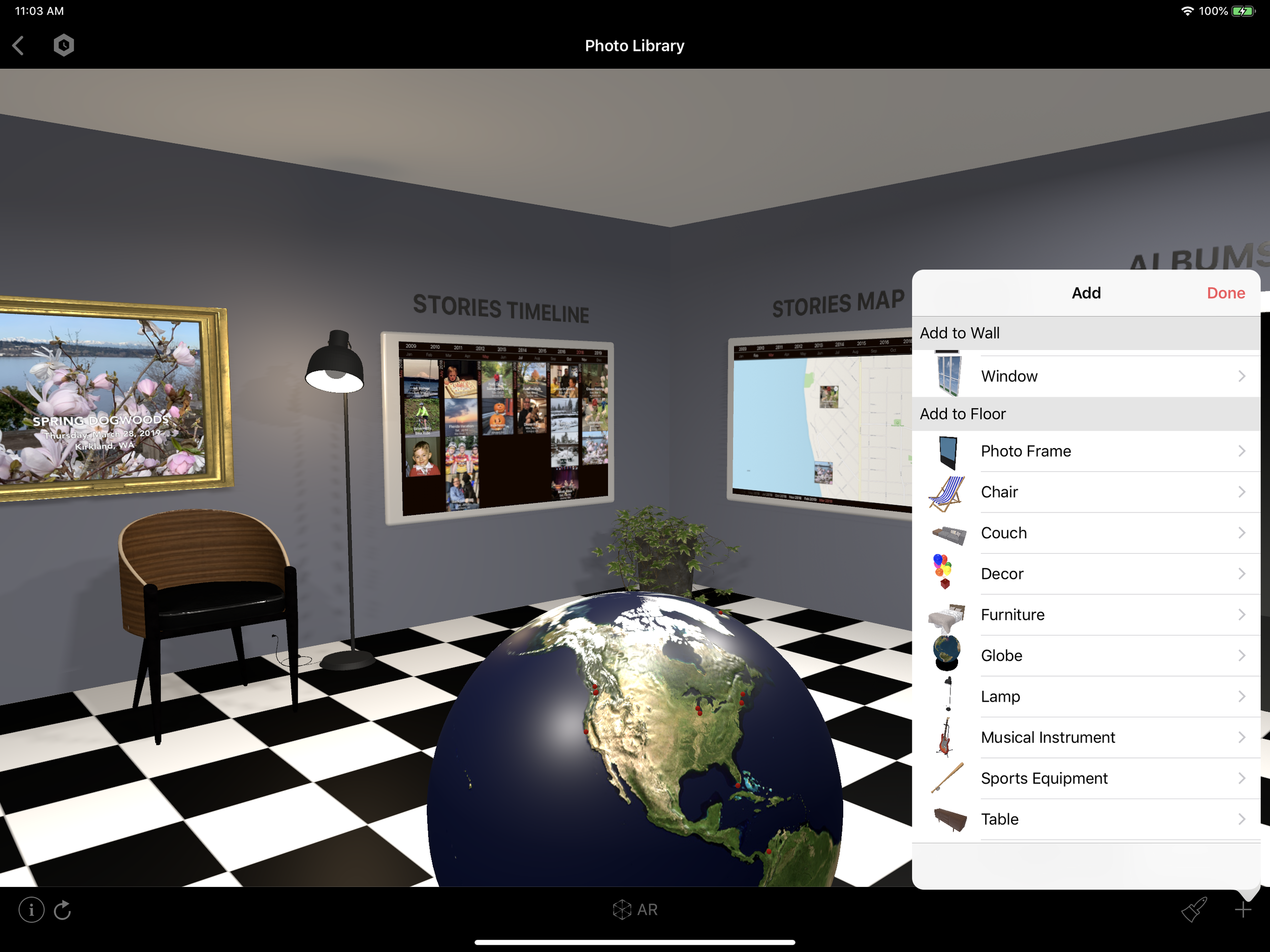Select the Chair row
Viewport: 1270px width, 952px height.
click(x=1085, y=492)
